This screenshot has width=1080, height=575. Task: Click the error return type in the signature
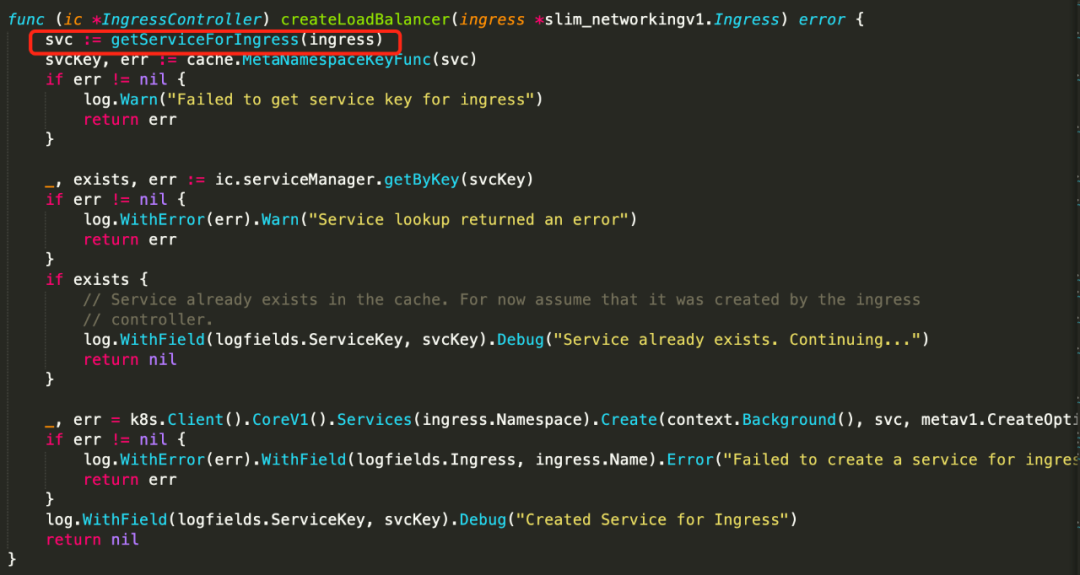[x=822, y=19]
